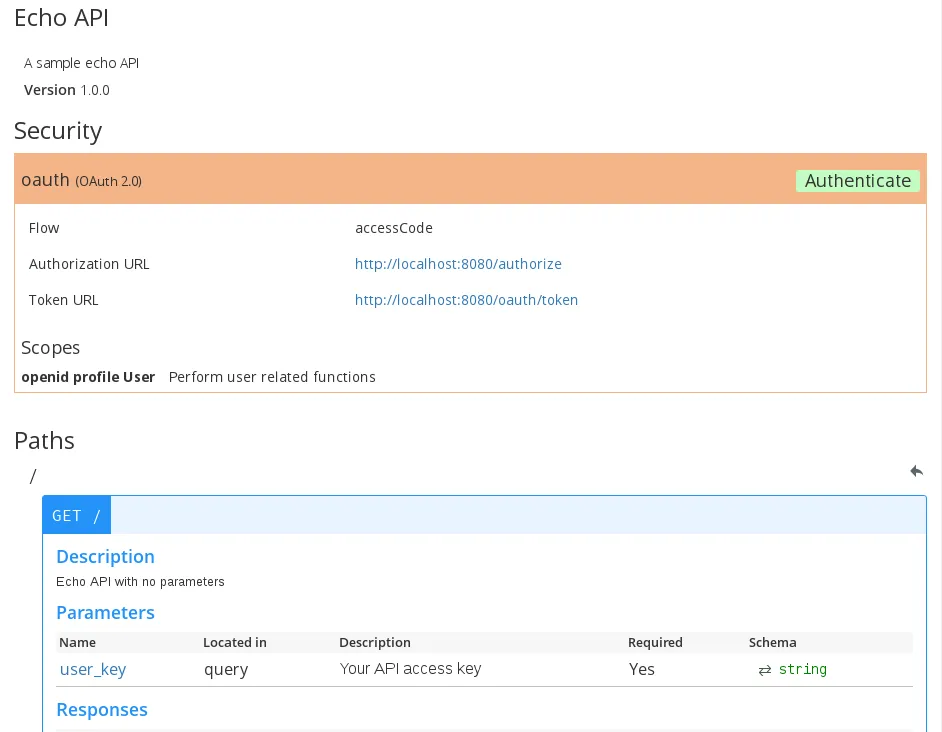The height and width of the screenshot is (732, 942).
Task: Click the green Authenticate button
Action: coord(857,181)
